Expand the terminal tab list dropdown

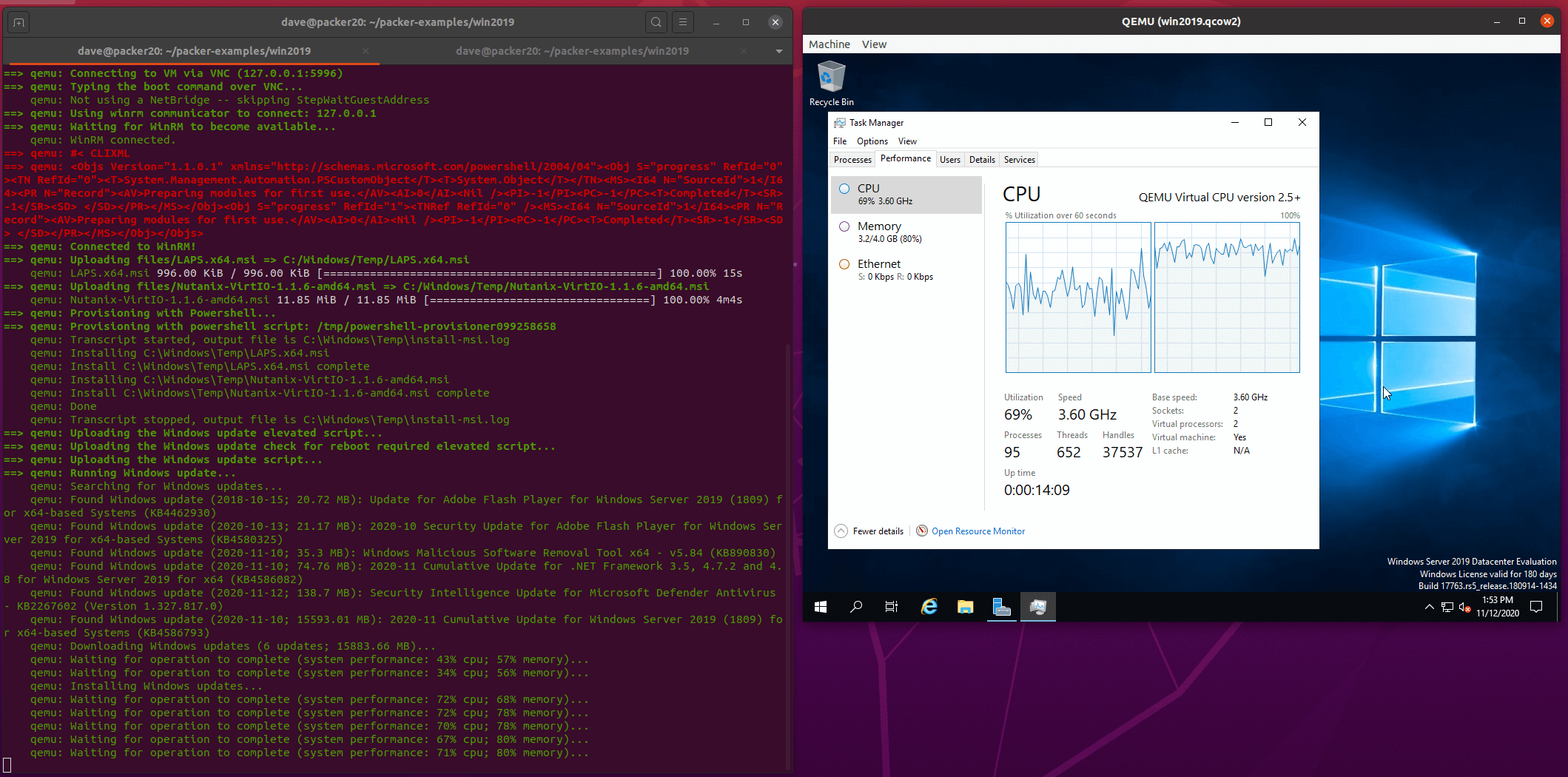click(x=778, y=51)
